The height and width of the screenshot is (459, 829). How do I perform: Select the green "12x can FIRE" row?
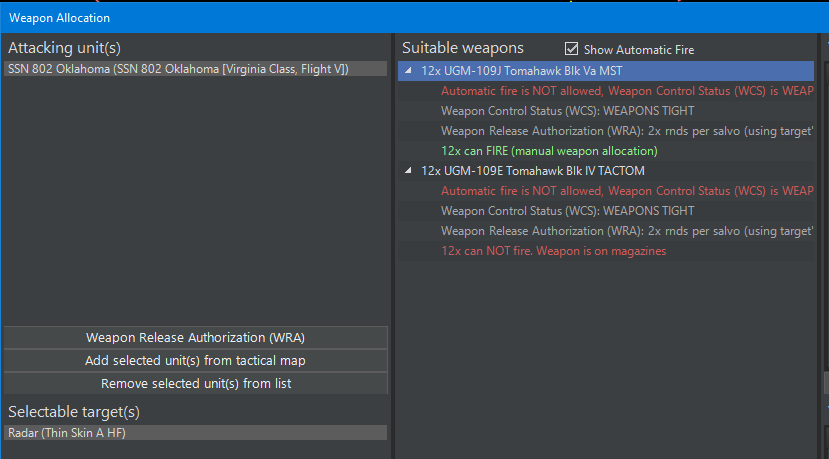(x=549, y=151)
